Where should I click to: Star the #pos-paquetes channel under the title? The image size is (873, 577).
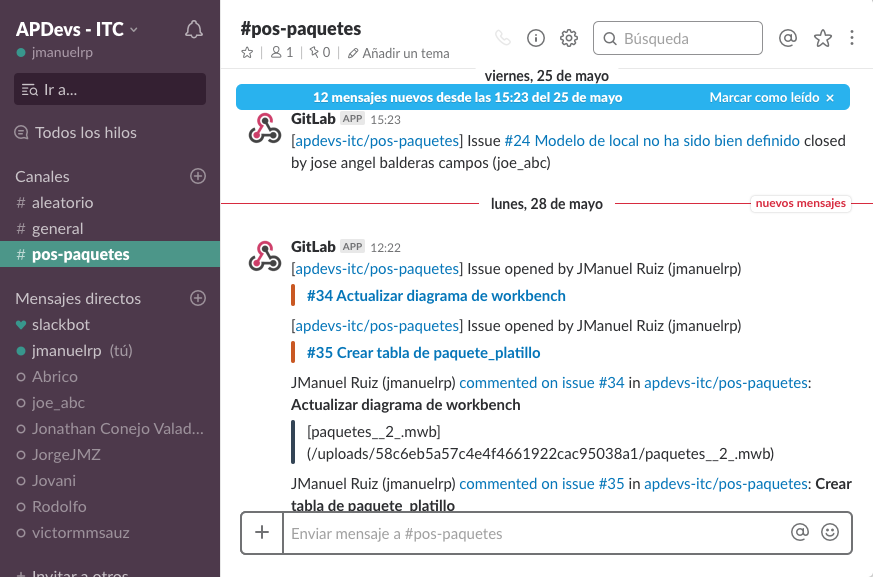pos(247,53)
